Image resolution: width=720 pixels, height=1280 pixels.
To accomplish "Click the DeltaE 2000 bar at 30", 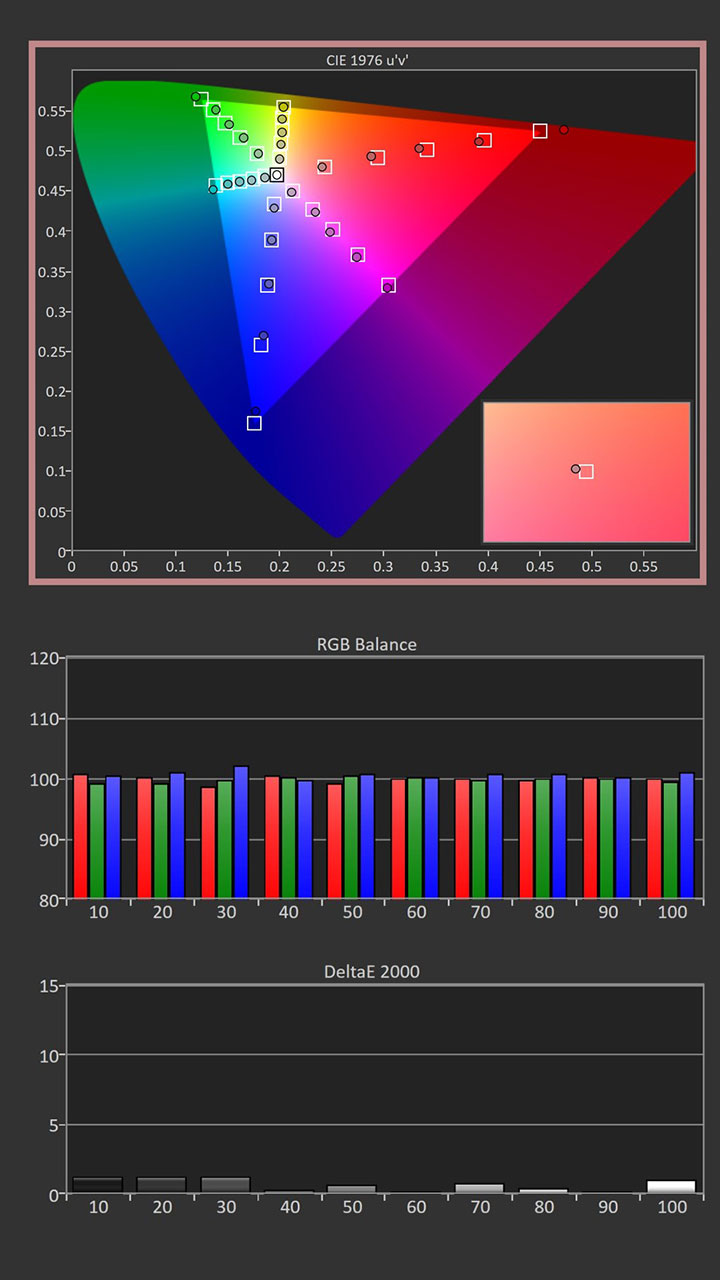I will coord(225,1185).
